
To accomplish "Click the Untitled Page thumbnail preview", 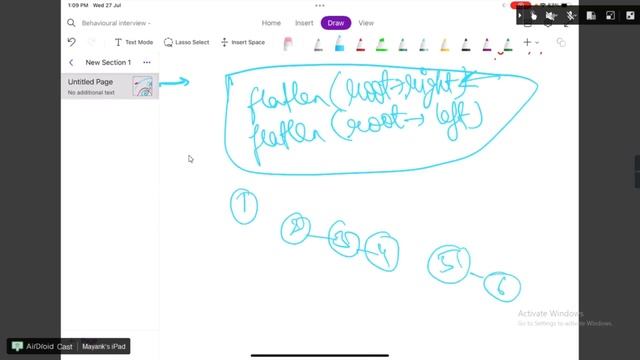I will tap(142, 86).
